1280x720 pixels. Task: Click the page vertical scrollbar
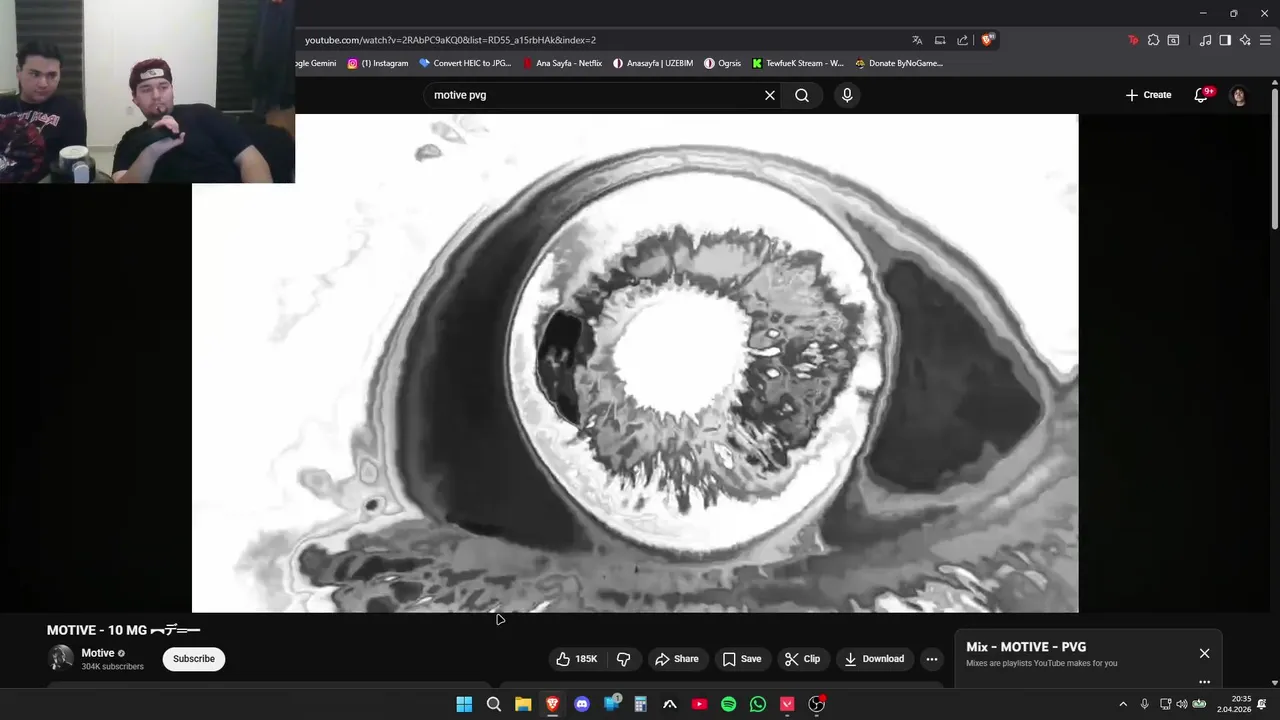click(1274, 160)
